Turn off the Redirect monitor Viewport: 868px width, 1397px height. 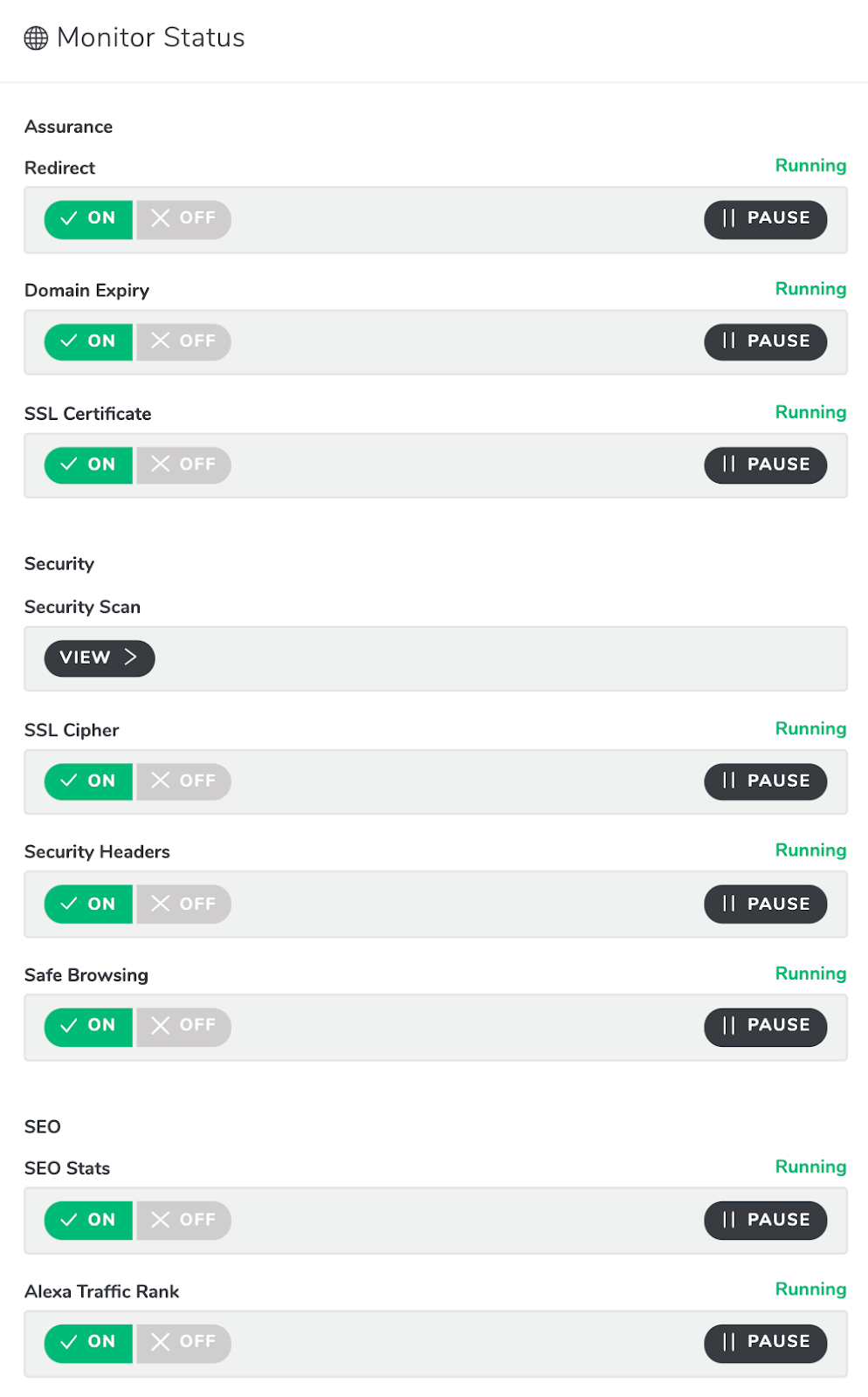(x=183, y=218)
